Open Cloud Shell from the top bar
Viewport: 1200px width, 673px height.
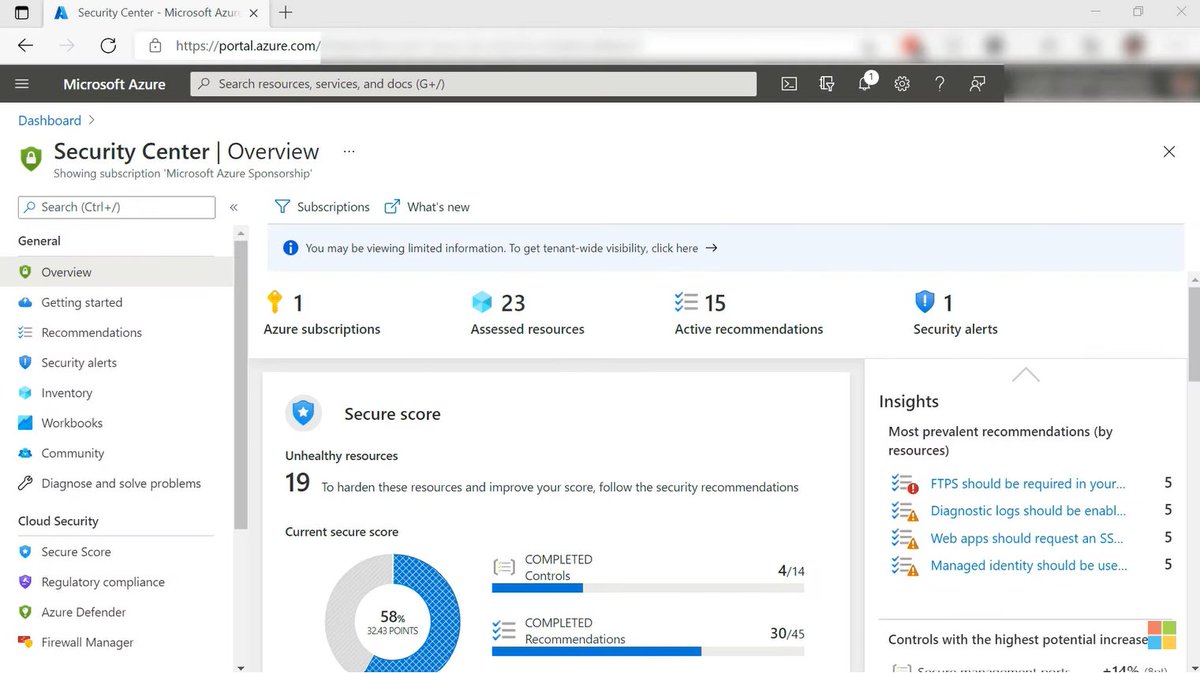click(789, 84)
